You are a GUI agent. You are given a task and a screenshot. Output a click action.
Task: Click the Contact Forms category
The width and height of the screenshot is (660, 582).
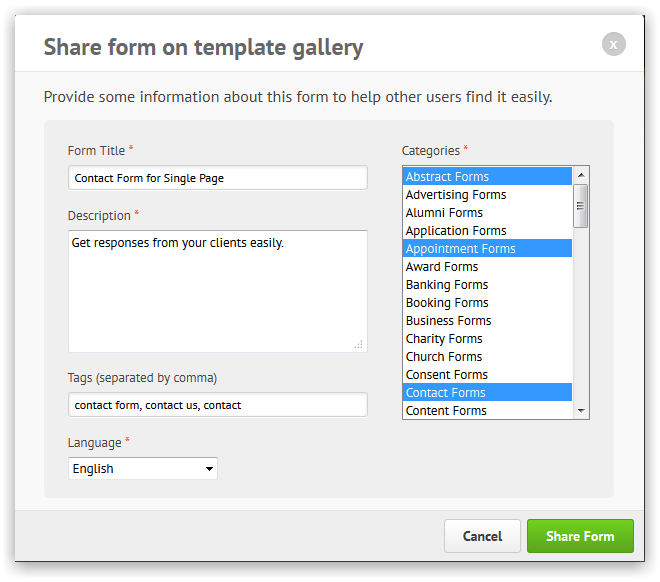click(487, 393)
